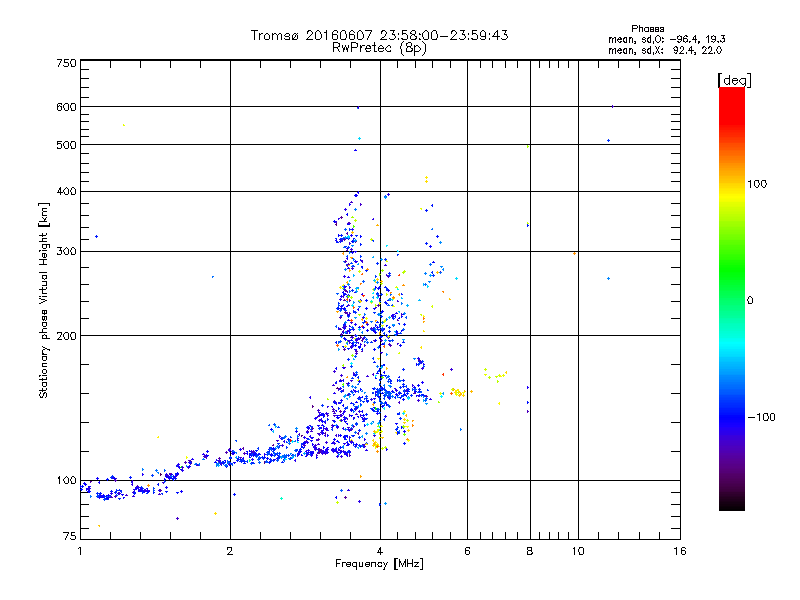Viewport: 800px width, 600px height.
Task: Click the y-axis tick label '75'
Action: coord(70,536)
